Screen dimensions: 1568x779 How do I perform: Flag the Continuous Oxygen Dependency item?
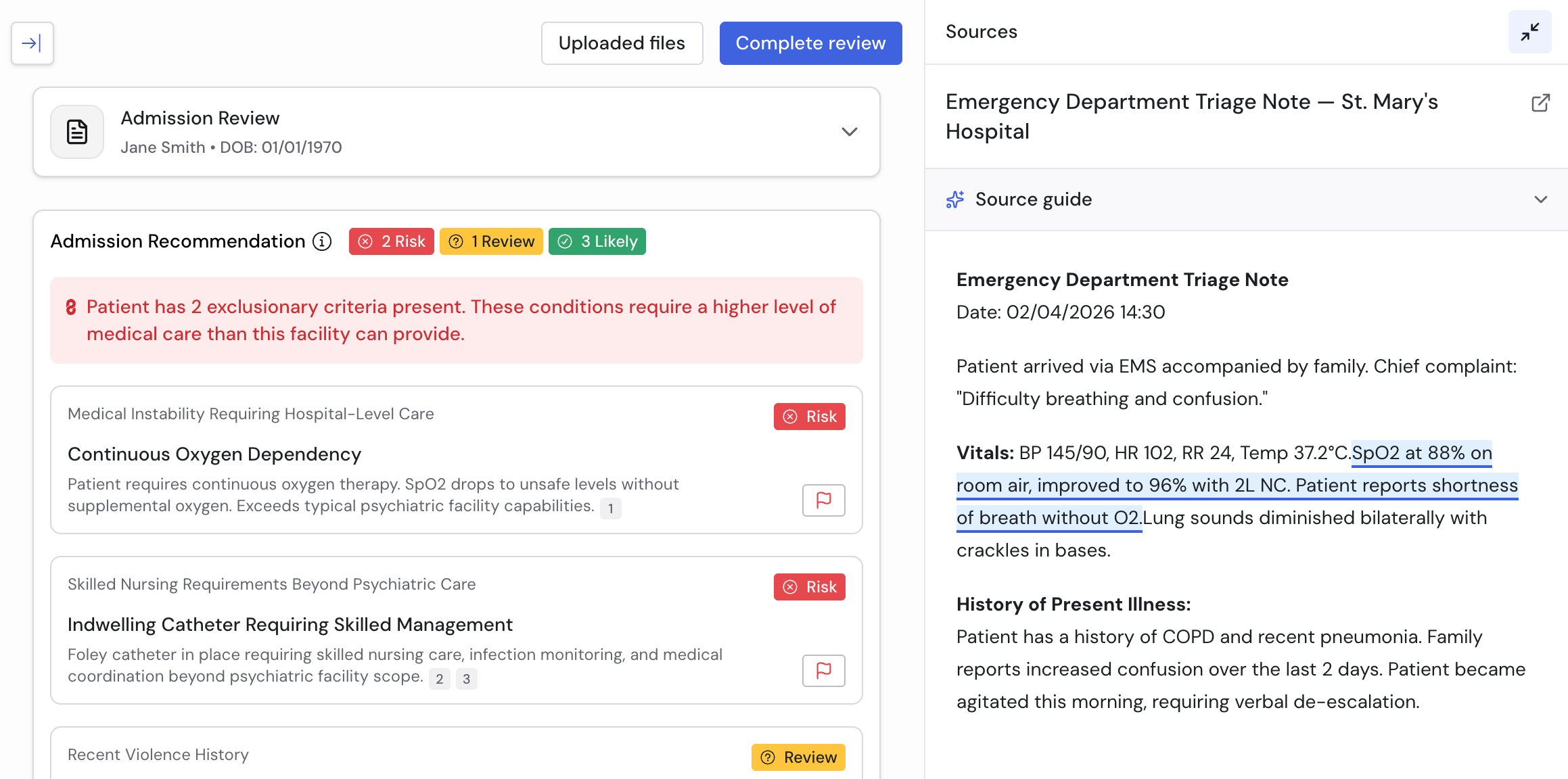pyautogui.click(x=823, y=500)
